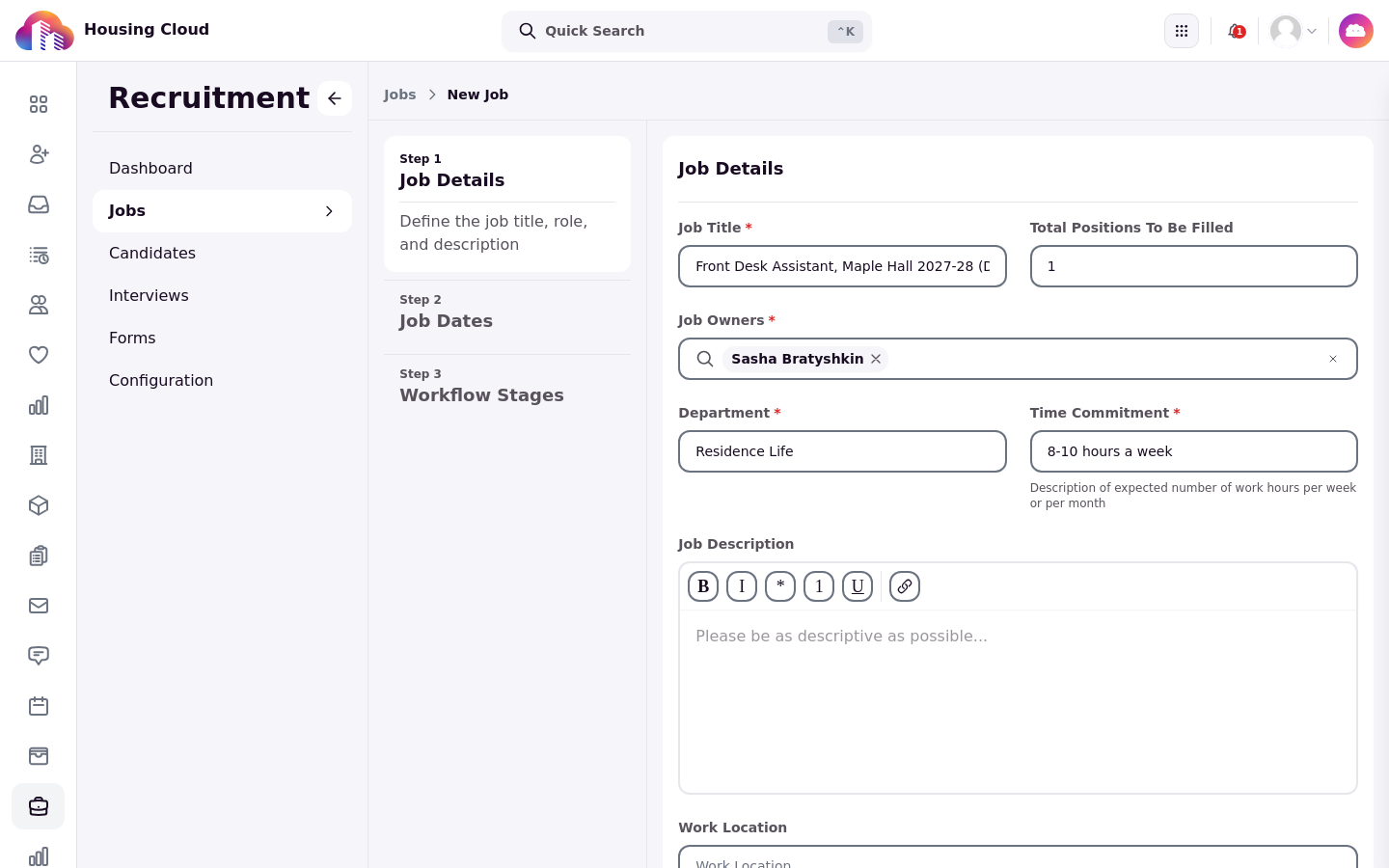Insert a link in Job Description
The image size is (1389, 868).
(x=905, y=586)
